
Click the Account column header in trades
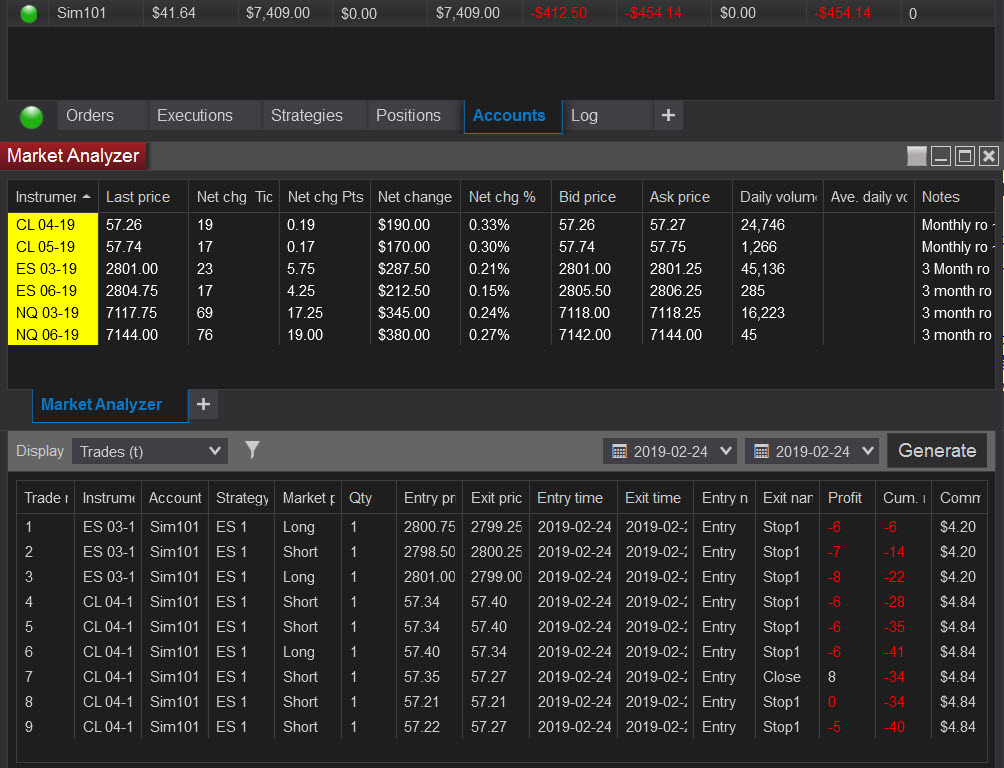(175, 498)
